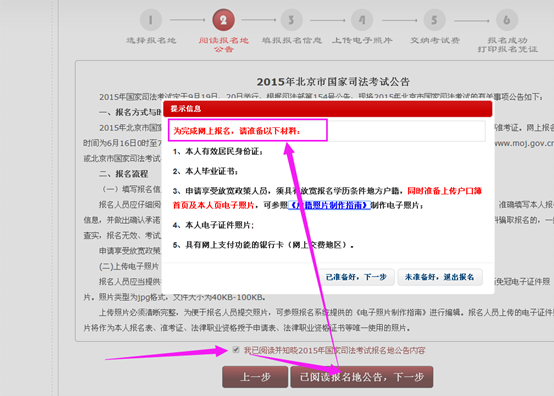Click red text 为完成网上报名，请准备以下材料
Image resolution: width=554 pixels, height=396 pixels.
pos(237,131)
